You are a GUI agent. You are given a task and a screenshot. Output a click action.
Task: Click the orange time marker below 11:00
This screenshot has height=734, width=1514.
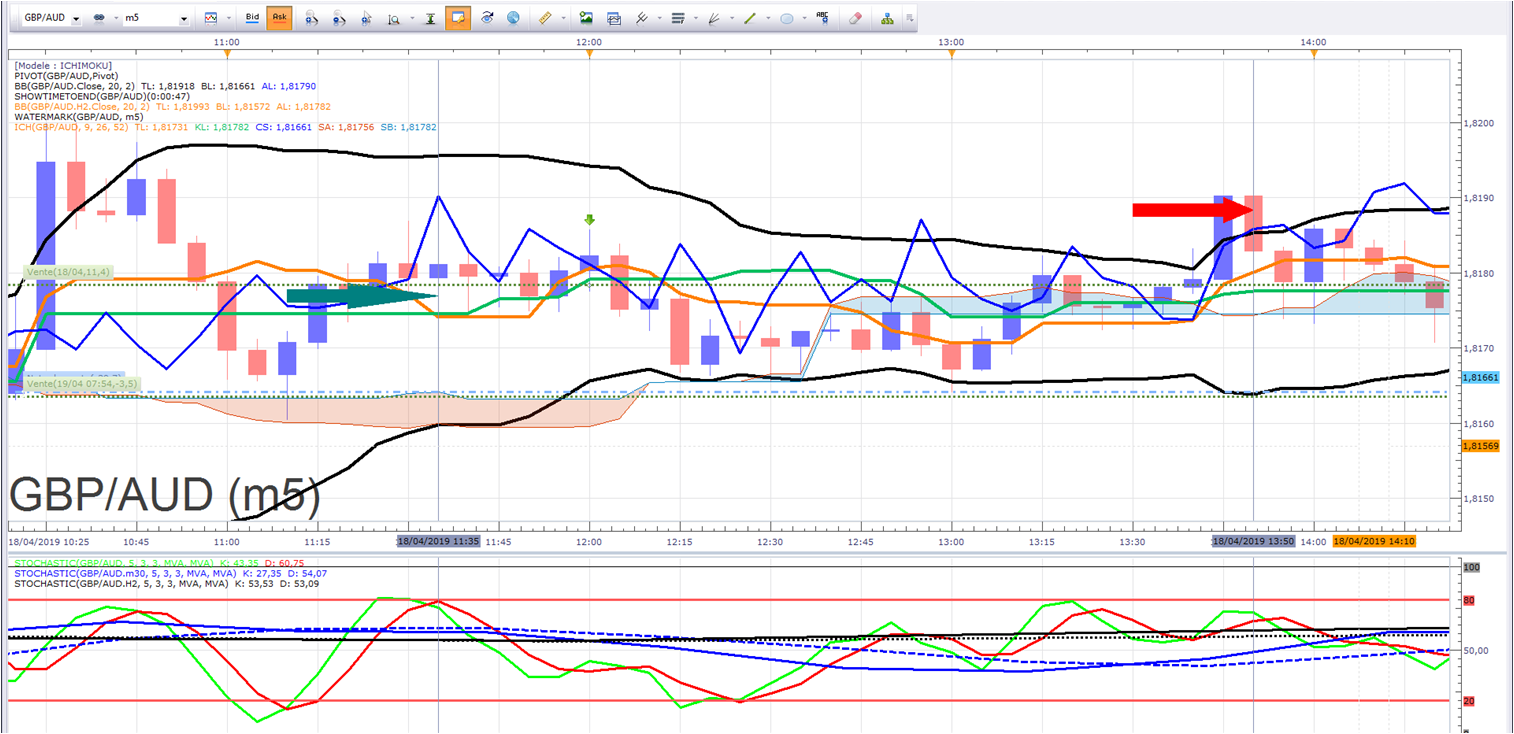pyautogui.click(x=227, y=54)
